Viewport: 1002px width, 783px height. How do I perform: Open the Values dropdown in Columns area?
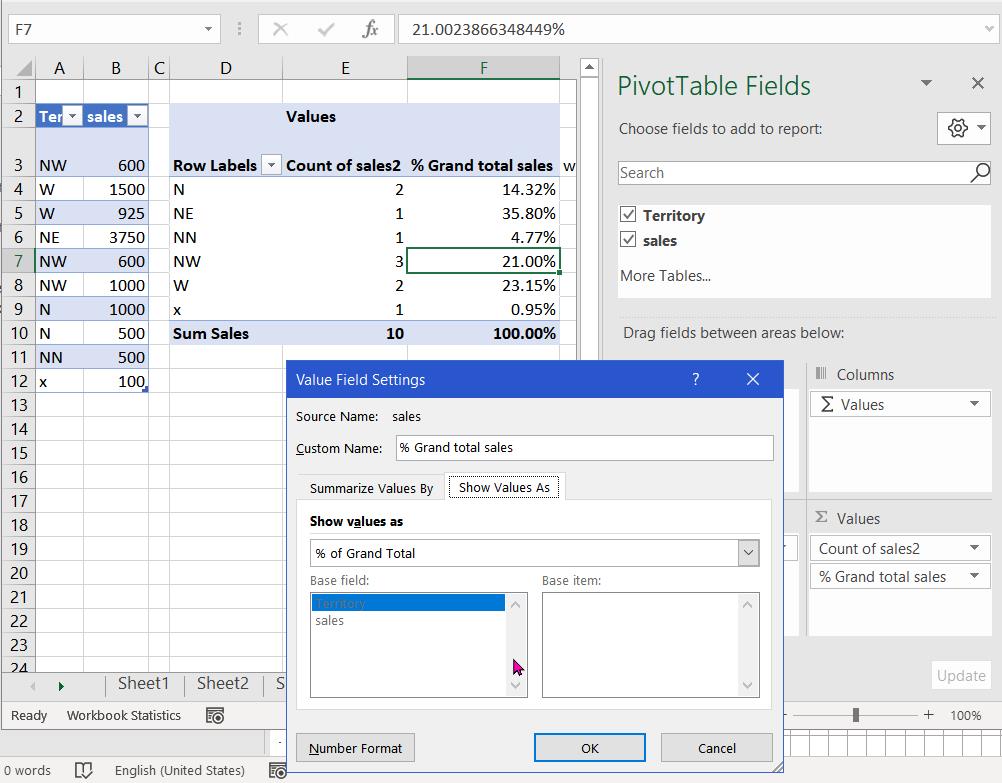pos(975,404)
